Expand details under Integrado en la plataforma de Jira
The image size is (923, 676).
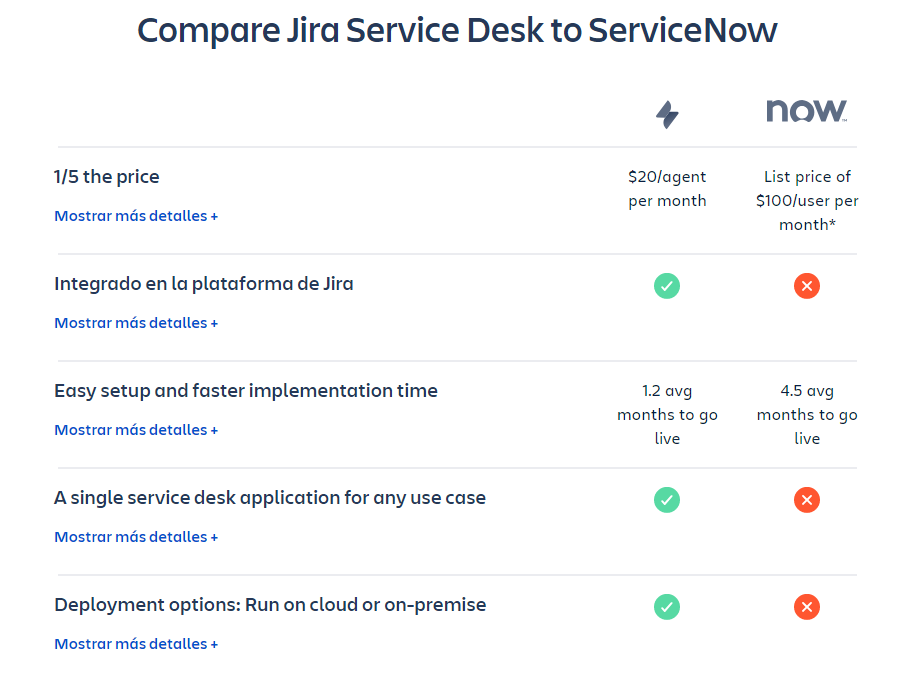(136, 323)
